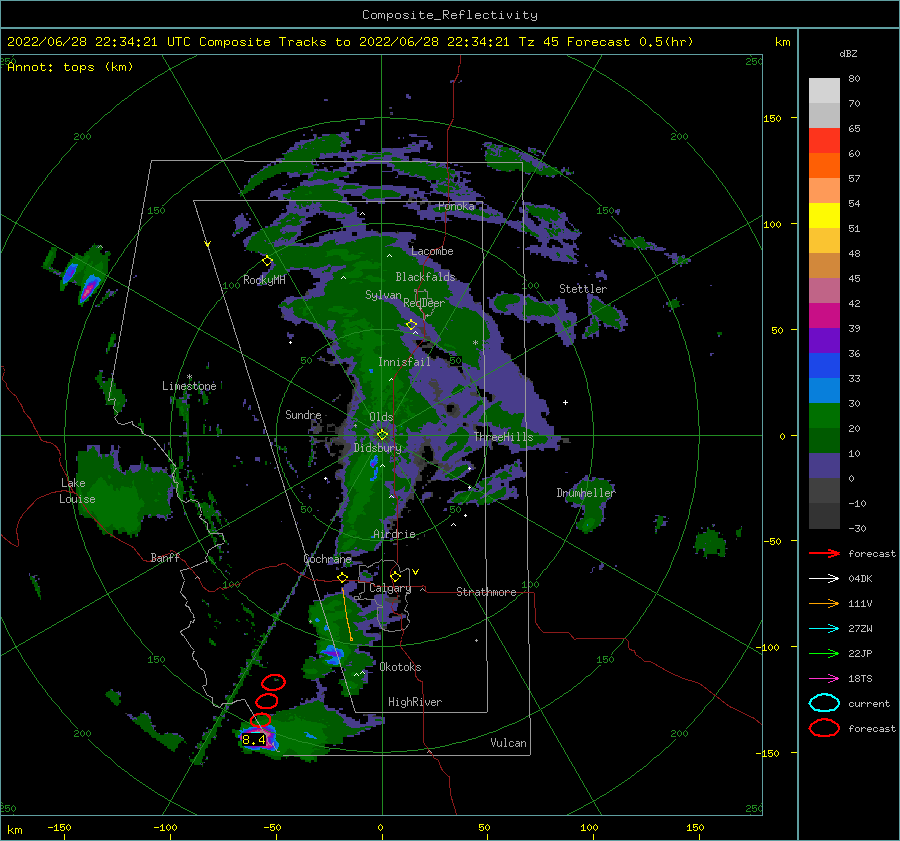Click the Banff city label
Viewport: 900px width, 841px height.
click(x=165, y=557)
